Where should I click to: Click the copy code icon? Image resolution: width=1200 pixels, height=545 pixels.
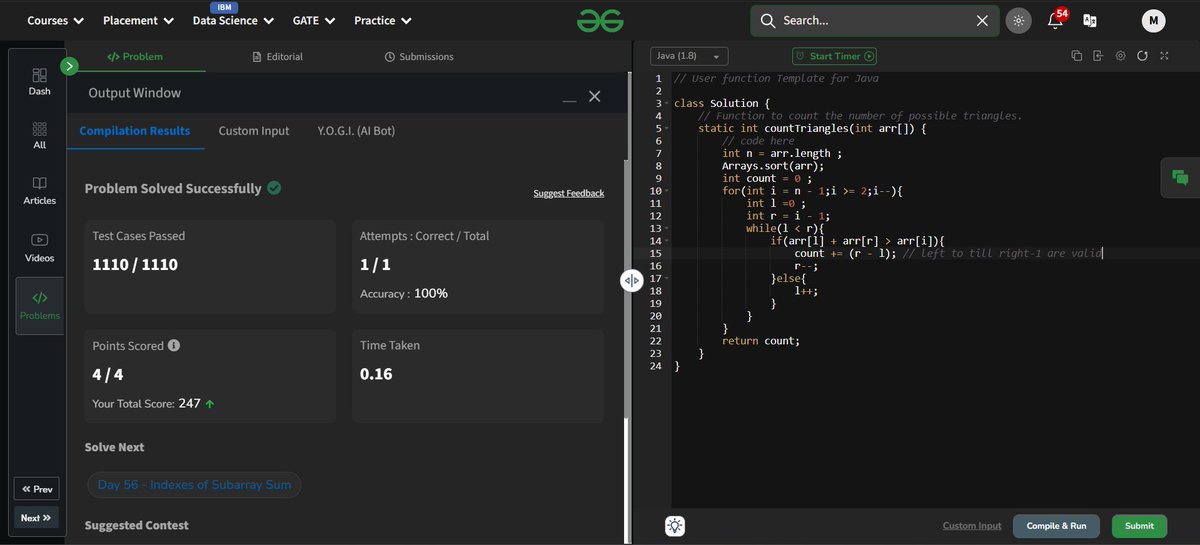pos(1076,56)
